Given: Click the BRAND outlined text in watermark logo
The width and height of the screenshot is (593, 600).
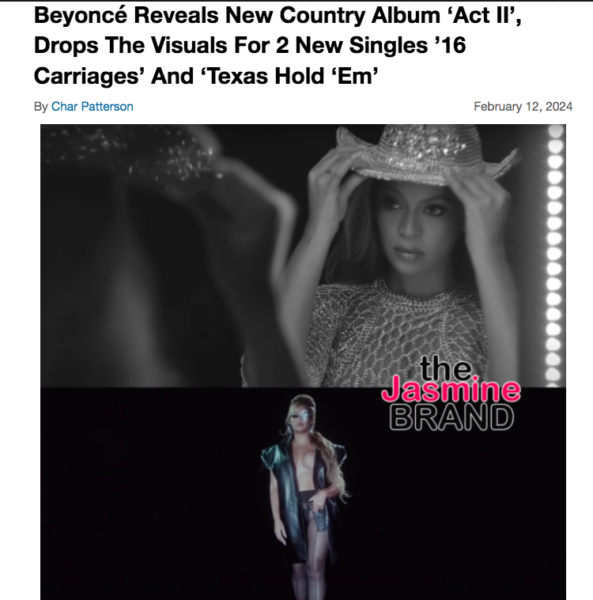Looking at the screenshot, I should point(452,417).
